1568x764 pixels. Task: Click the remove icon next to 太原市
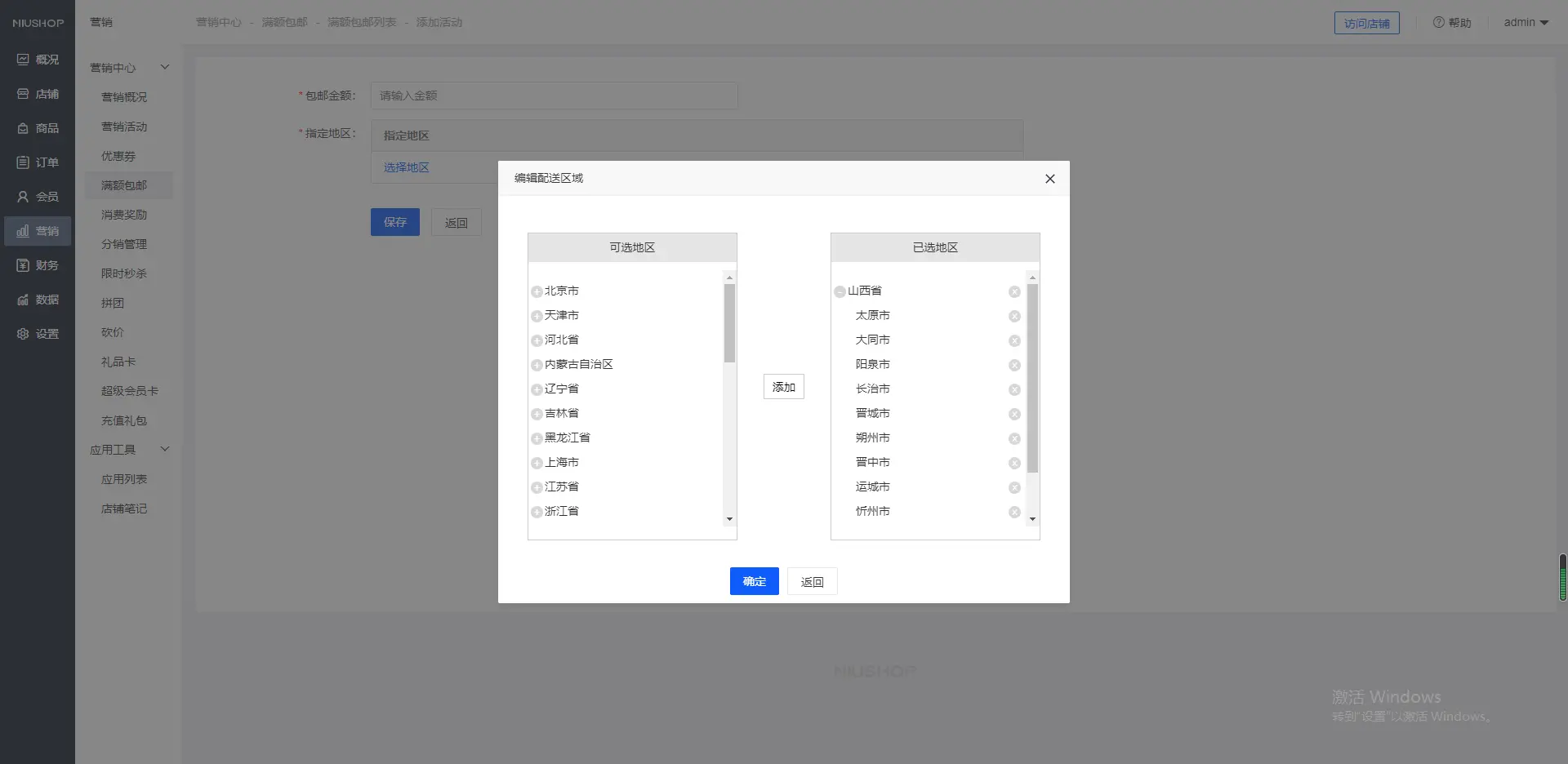(x=1014, y=316)
